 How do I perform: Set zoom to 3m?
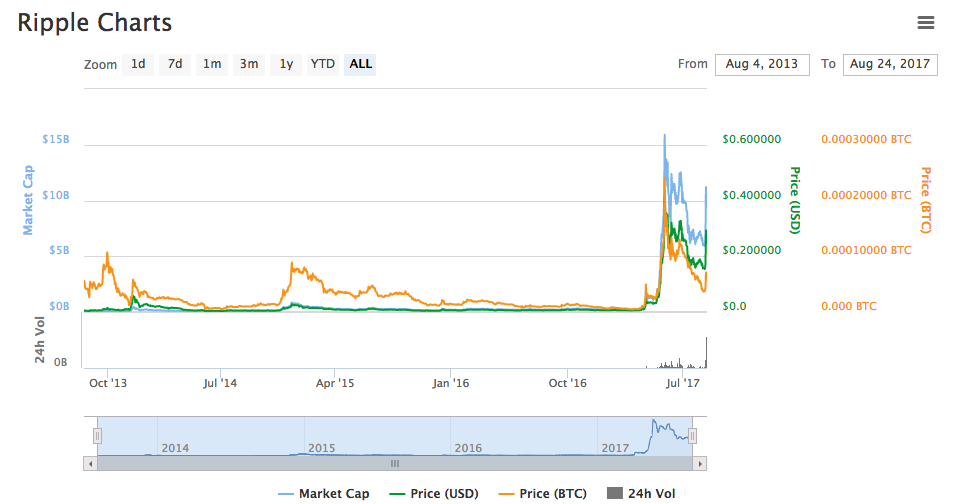(x=249, y=64)
